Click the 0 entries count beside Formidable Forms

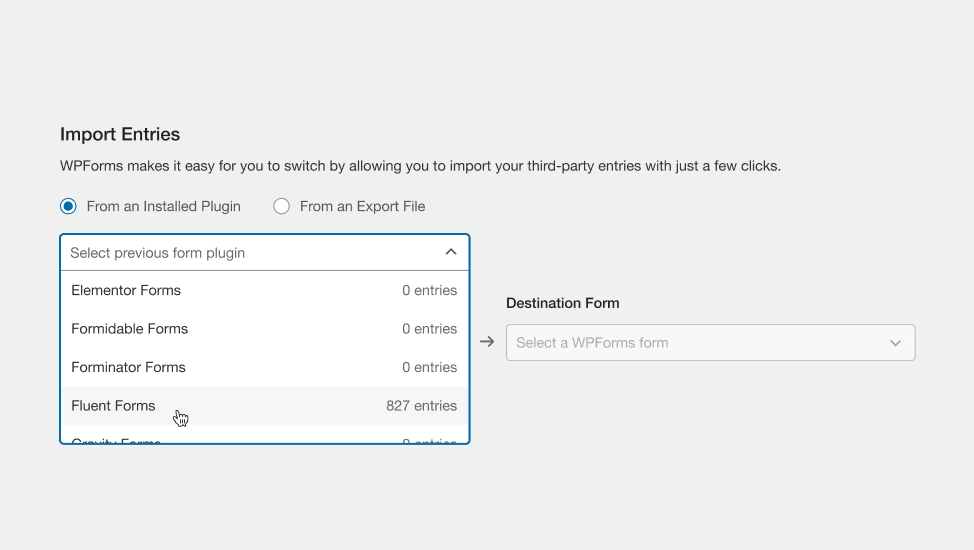(429, 329)
